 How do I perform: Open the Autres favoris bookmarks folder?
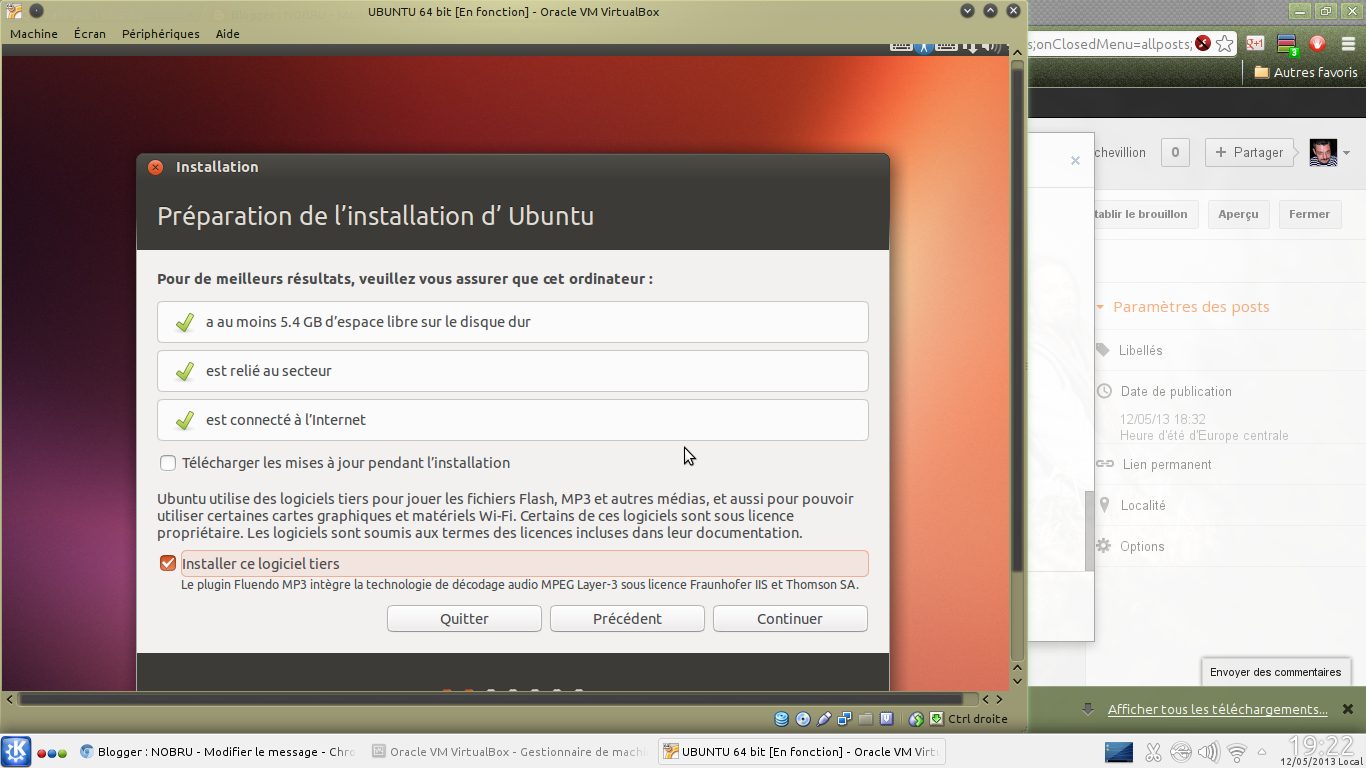pos(1305,72)
